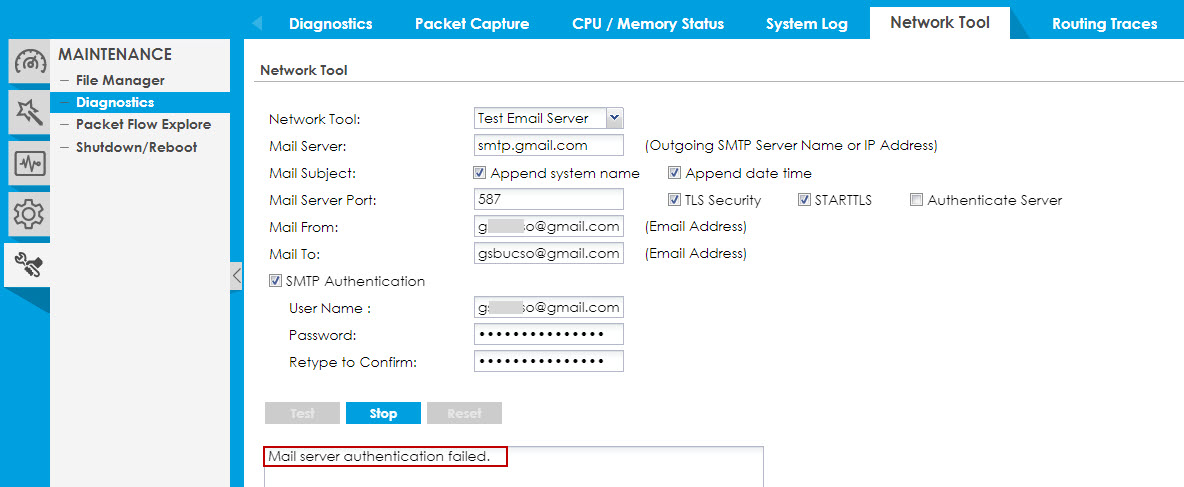1184x487 pixels.
Task: Click the Mail Server Port input field
Action: click(x=549, y=200)
